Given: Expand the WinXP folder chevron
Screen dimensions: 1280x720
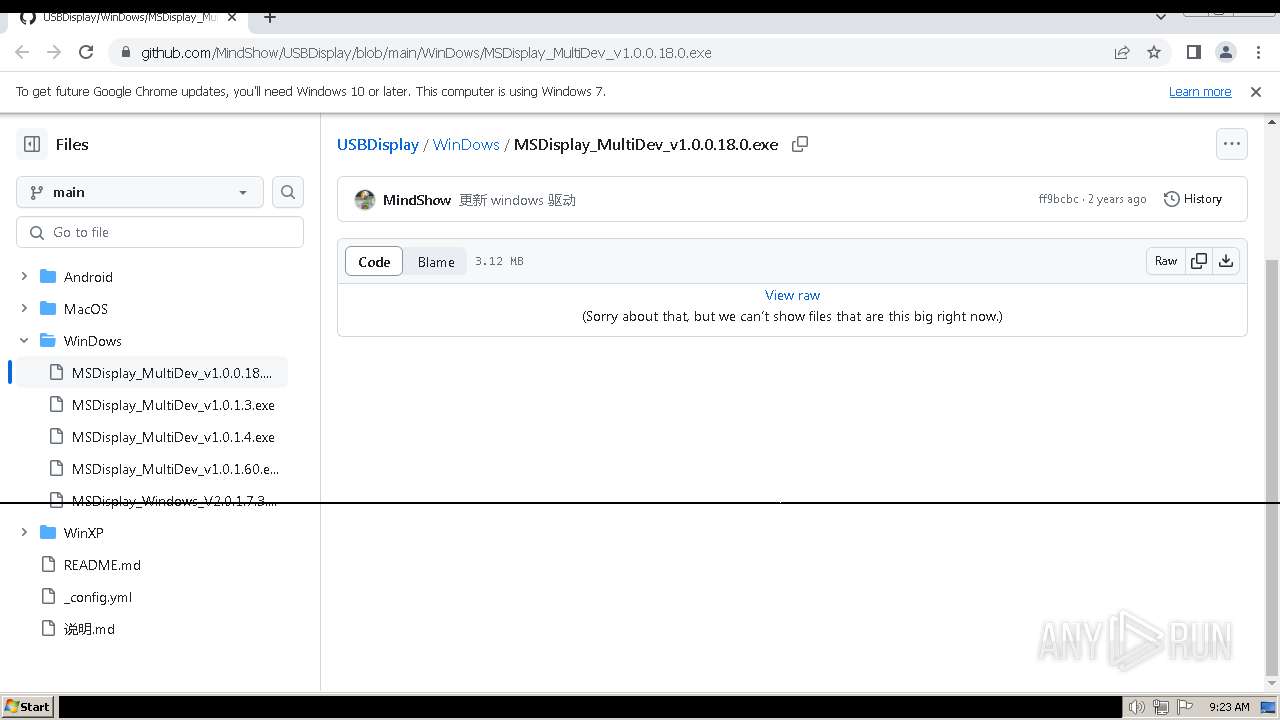Looking at the screenshot, I should coord(24,532).
